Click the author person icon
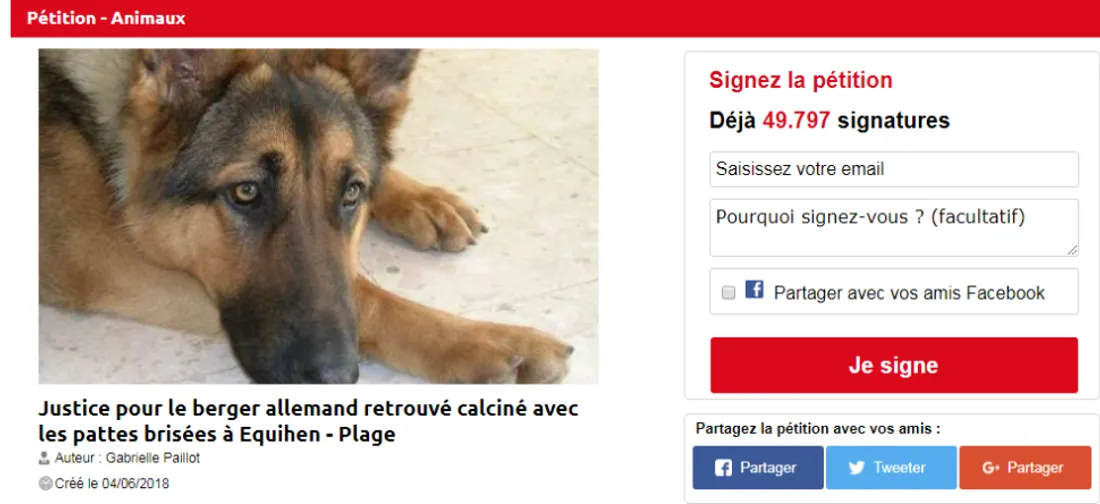Image resolution: width=1100 pixels, height=504 pixels. [44, 458]
